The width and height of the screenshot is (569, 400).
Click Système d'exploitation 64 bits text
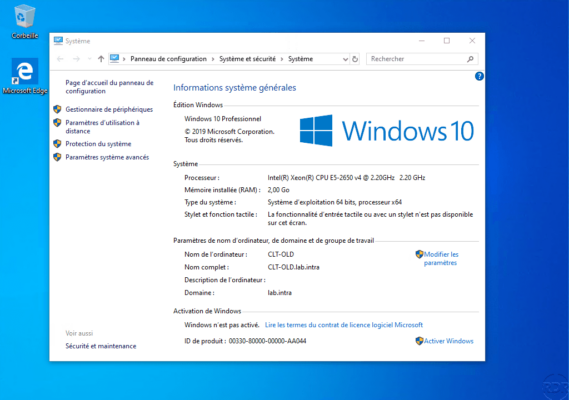(x=335, y=202)
